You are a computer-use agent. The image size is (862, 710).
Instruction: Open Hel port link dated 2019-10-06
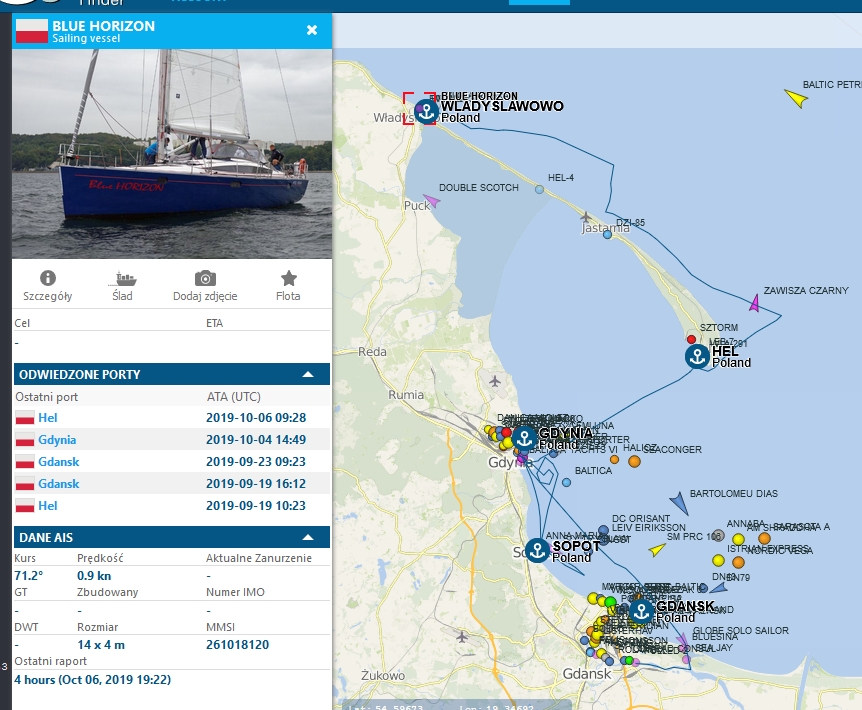(47, 418)
